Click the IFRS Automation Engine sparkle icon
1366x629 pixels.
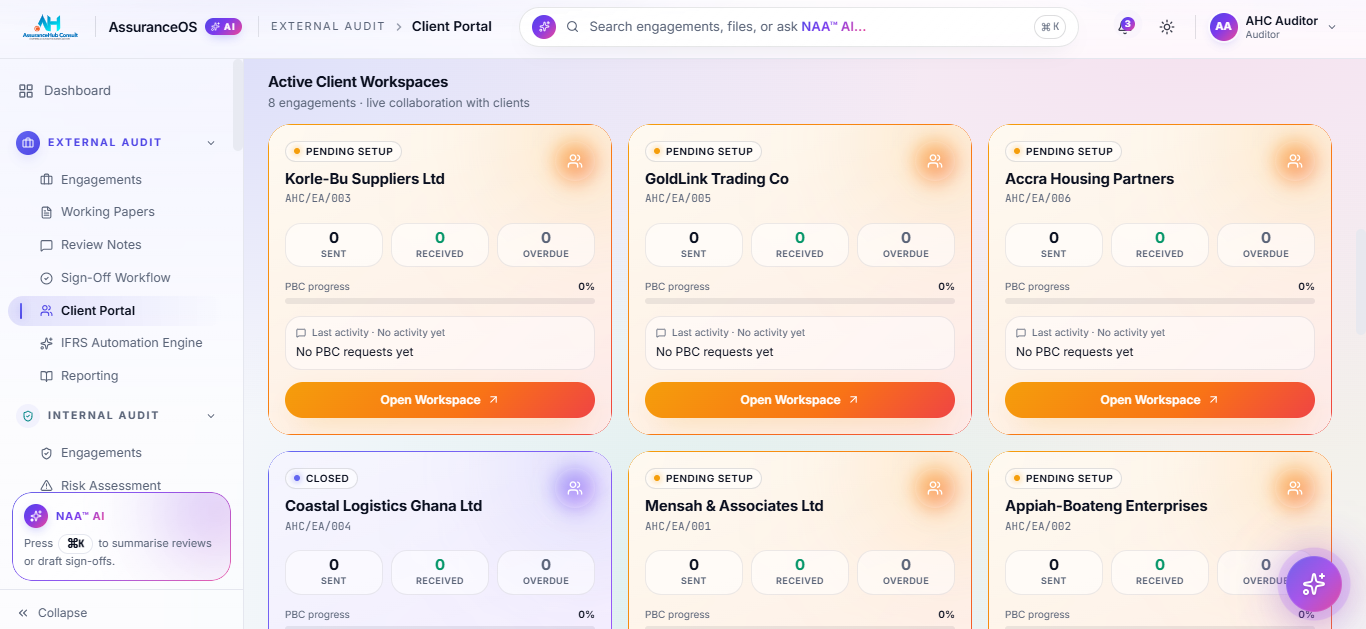pyautogui.click(x=46, y=343)
